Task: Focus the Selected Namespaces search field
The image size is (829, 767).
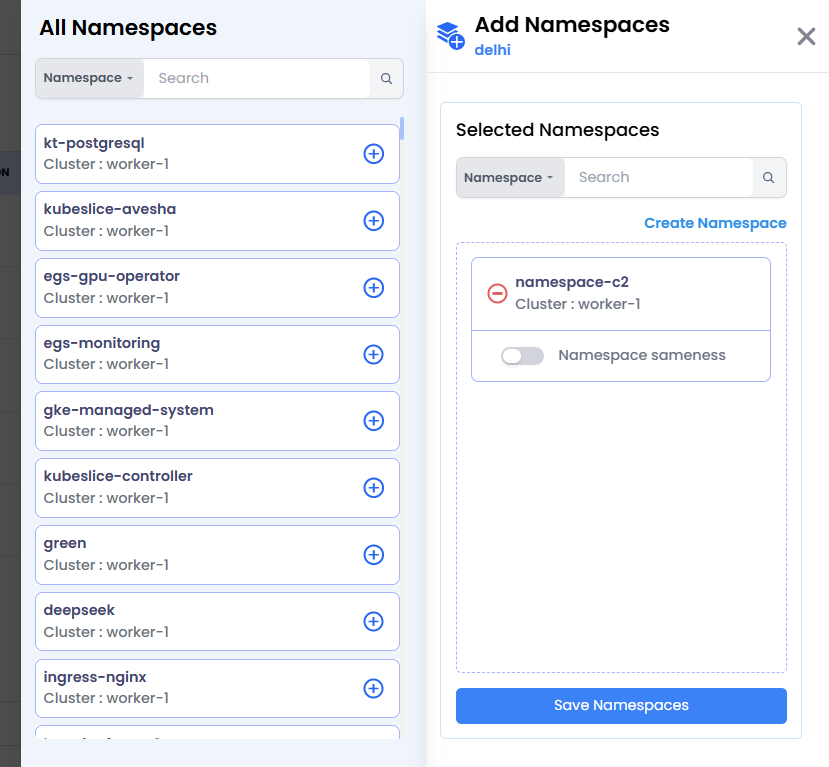Action: coord(658,178)
